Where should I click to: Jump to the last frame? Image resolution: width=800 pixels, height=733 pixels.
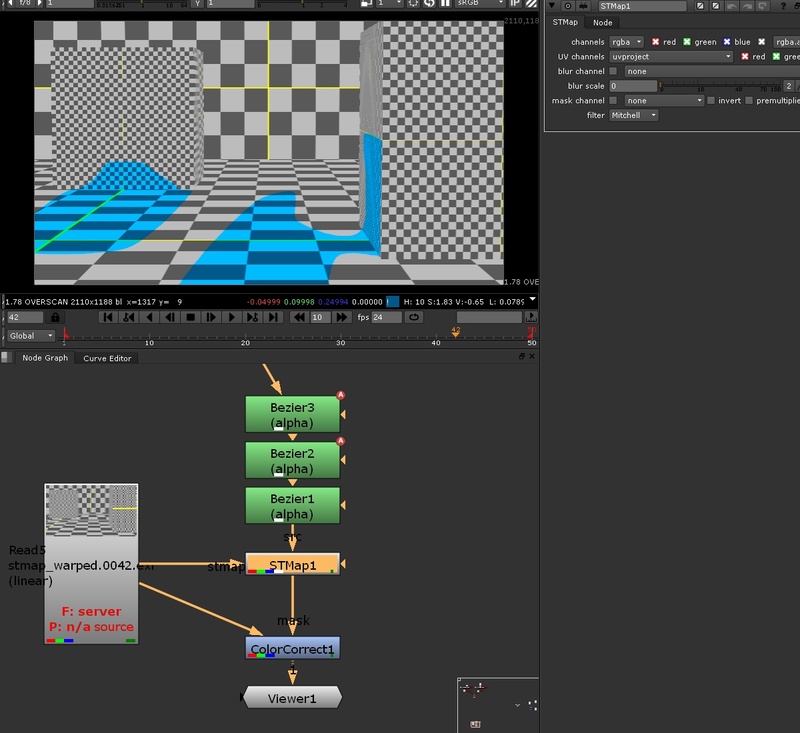273,317
